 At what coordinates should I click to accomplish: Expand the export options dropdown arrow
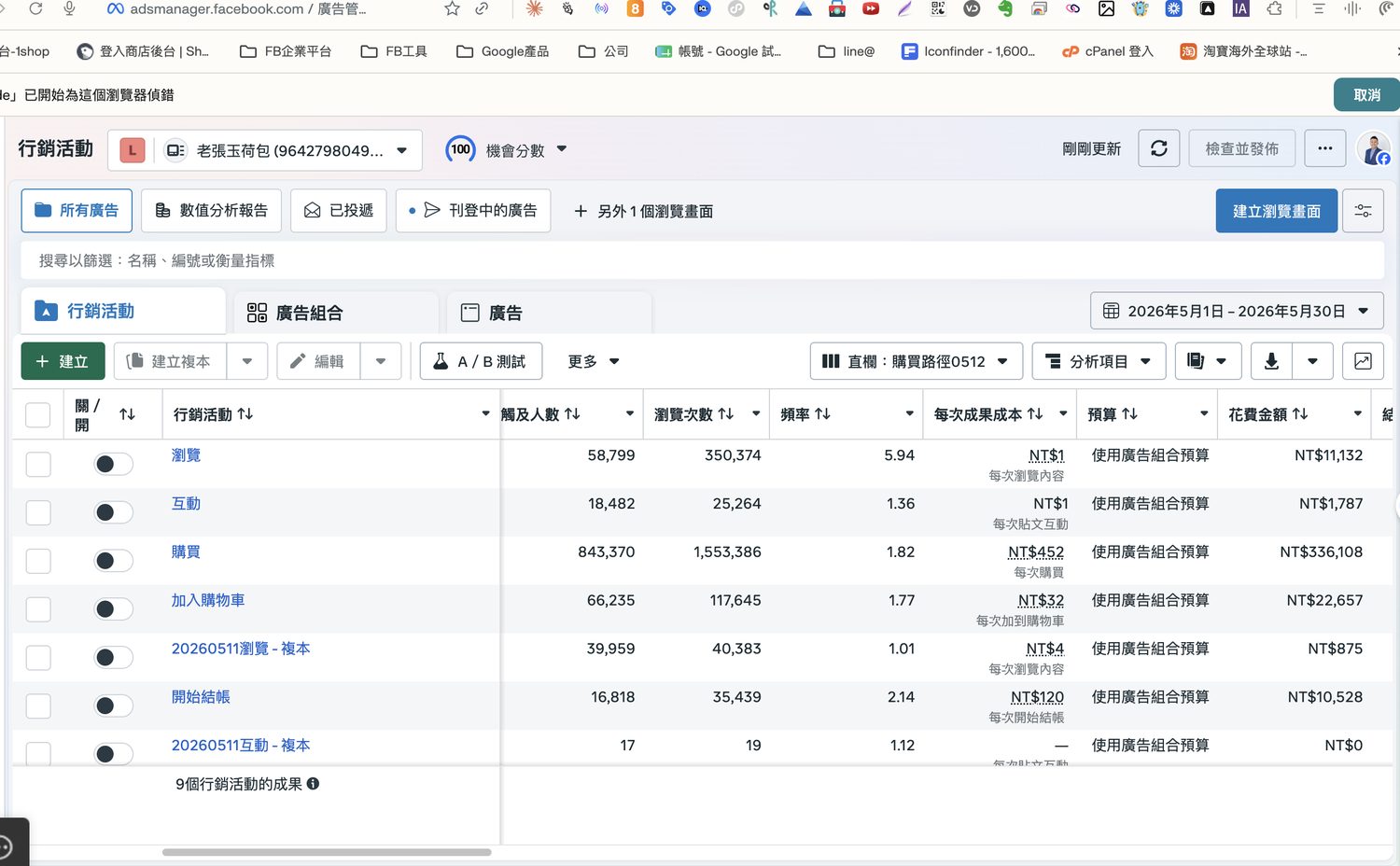(x=1312, y=361)
